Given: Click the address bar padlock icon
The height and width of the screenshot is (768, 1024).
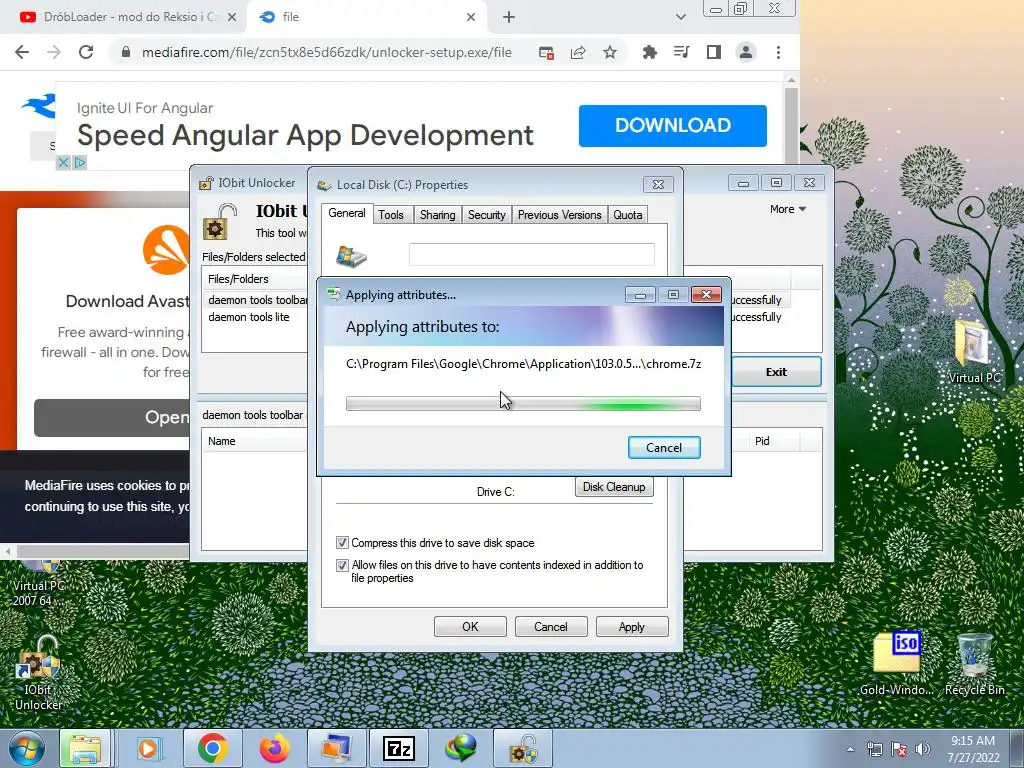Looking at the screenshot, I should pos(126,52).
